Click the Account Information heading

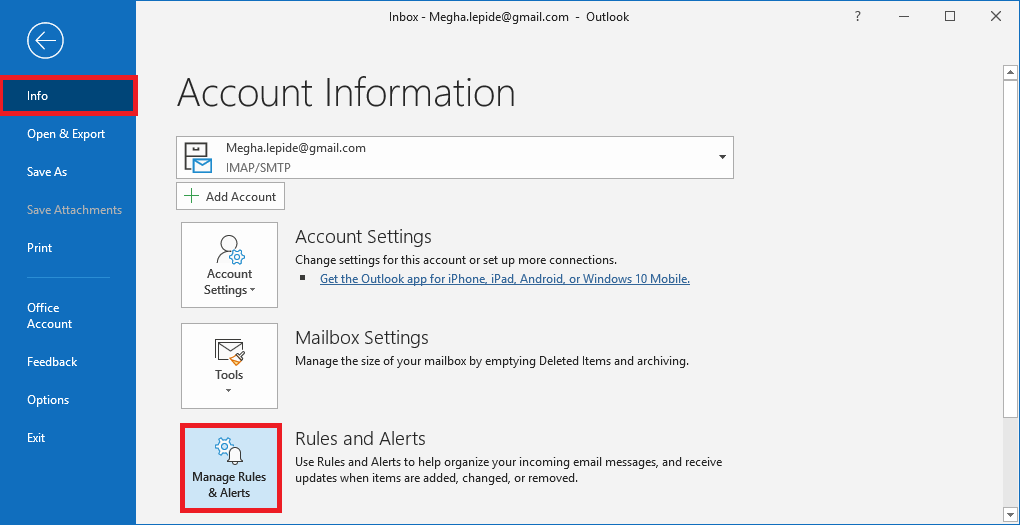[346, 93]
